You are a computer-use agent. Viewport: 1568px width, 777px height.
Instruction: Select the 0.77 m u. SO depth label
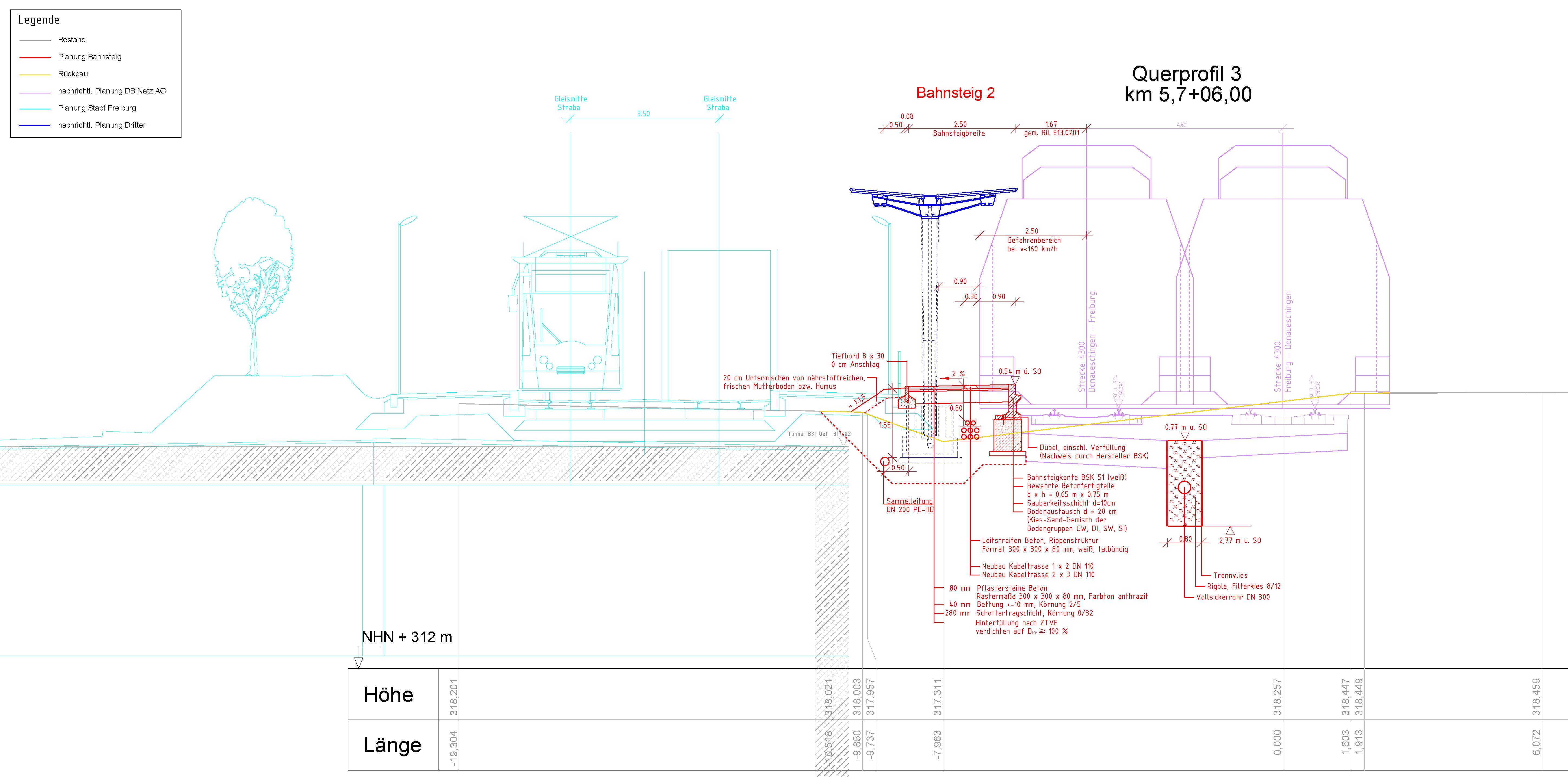pos(1186,428)
